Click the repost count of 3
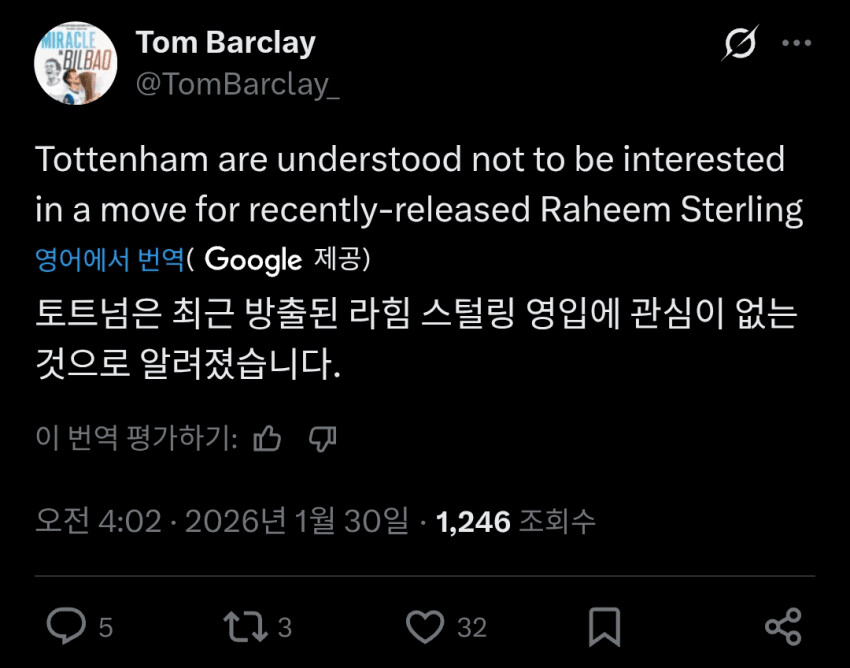The width and height of the screenshot is (850, 668). tap(285, 628)
